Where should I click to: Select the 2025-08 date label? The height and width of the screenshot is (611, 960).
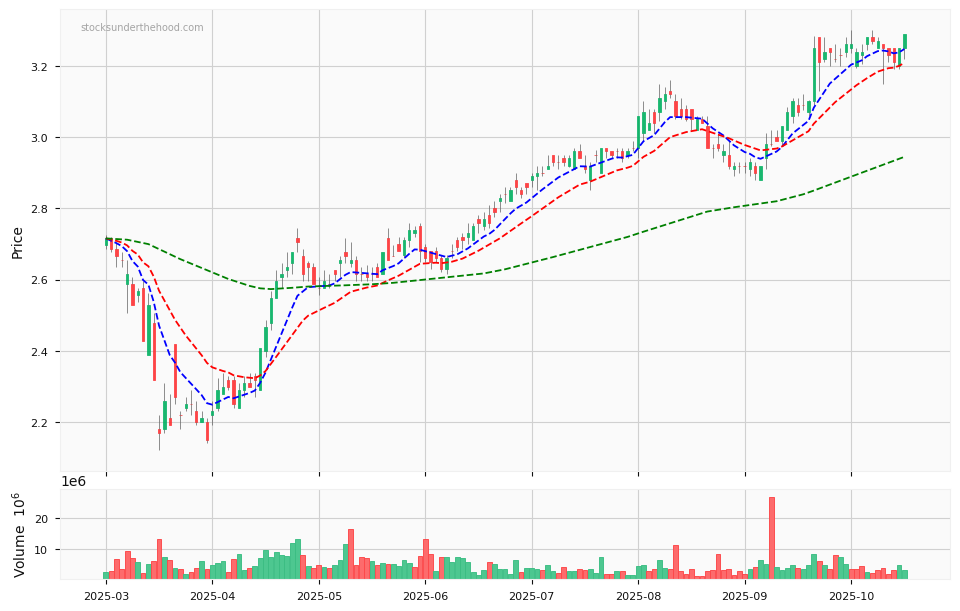[638, 596]
